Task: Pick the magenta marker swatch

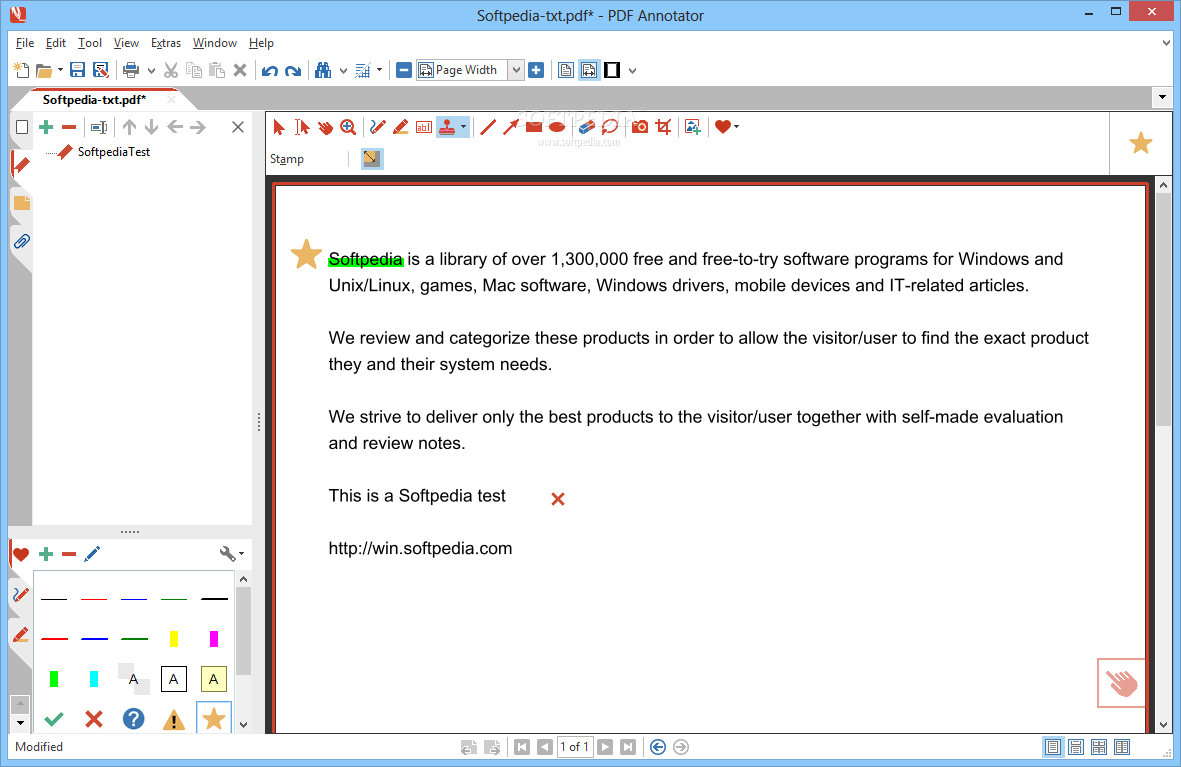Action: [x=214, y=639]
